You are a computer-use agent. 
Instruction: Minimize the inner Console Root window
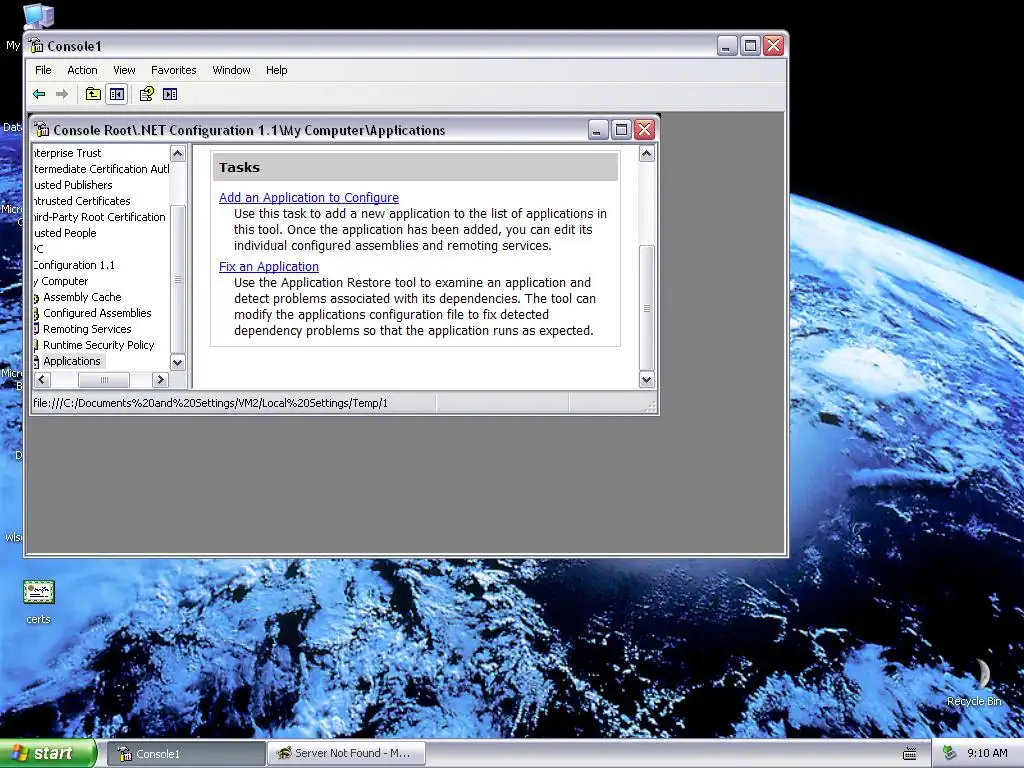click(598, 129)
